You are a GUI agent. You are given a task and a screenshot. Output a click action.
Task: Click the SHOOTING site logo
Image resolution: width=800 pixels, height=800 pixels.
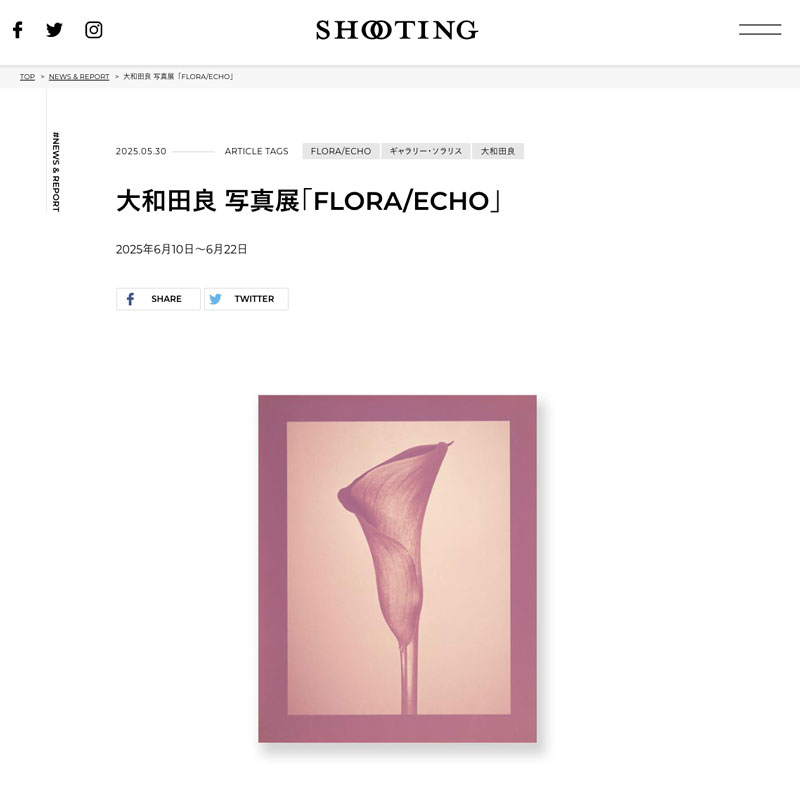pos(397,30)
